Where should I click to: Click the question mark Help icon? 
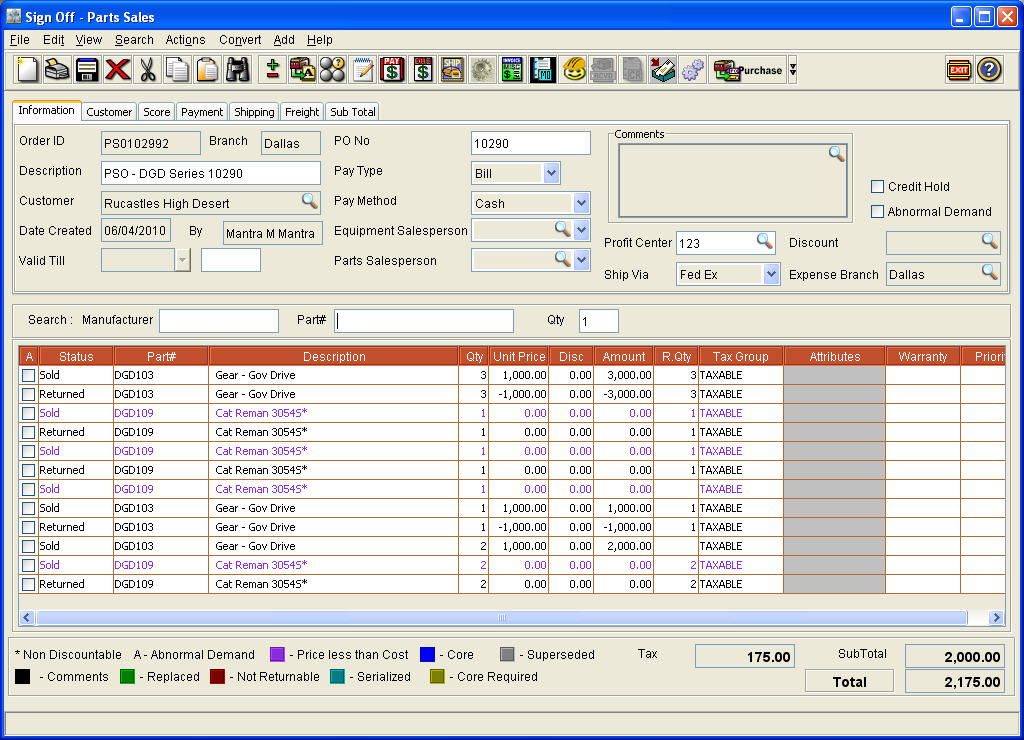click(989, 69)
